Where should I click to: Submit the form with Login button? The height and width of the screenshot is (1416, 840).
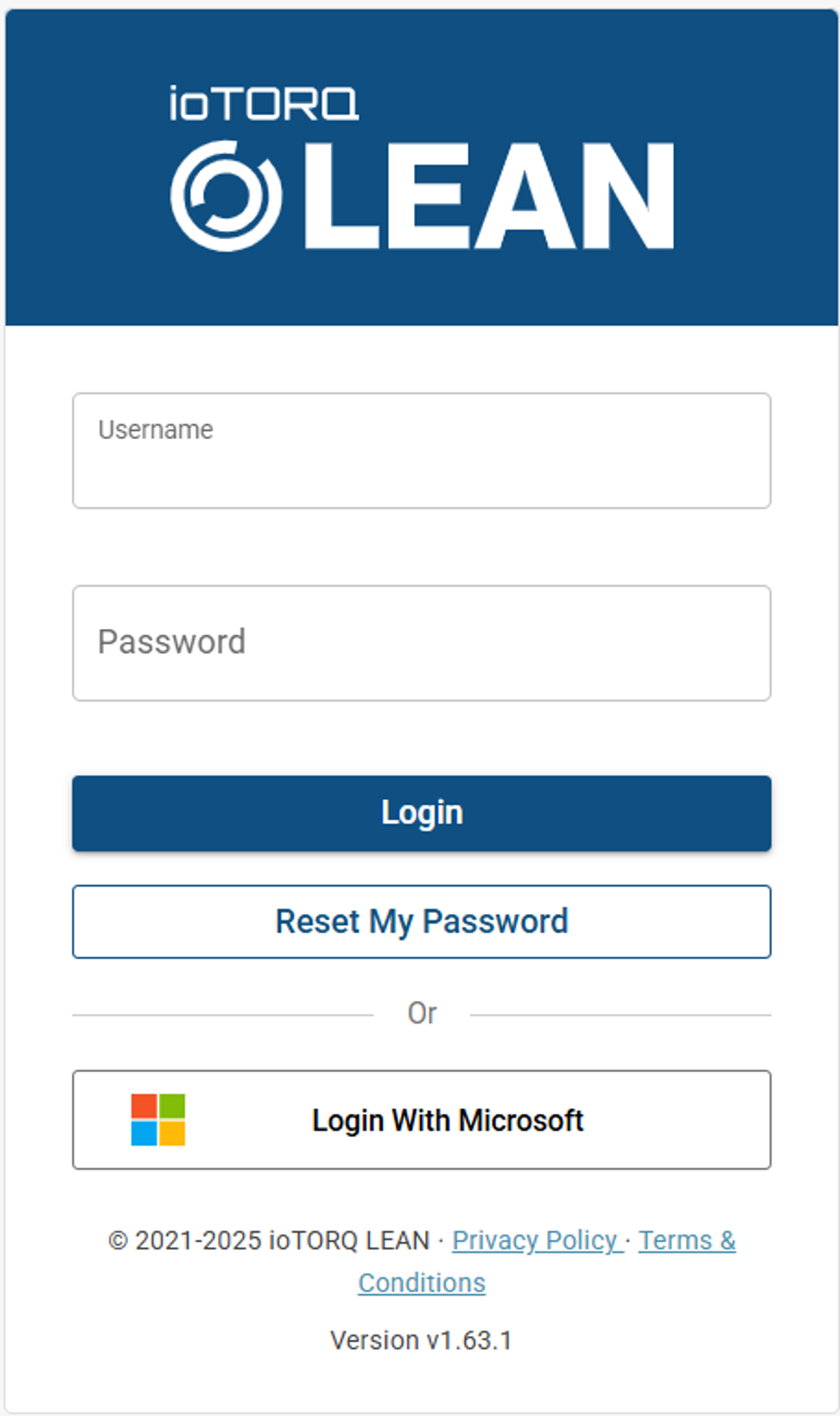click(x=421, y=813)
